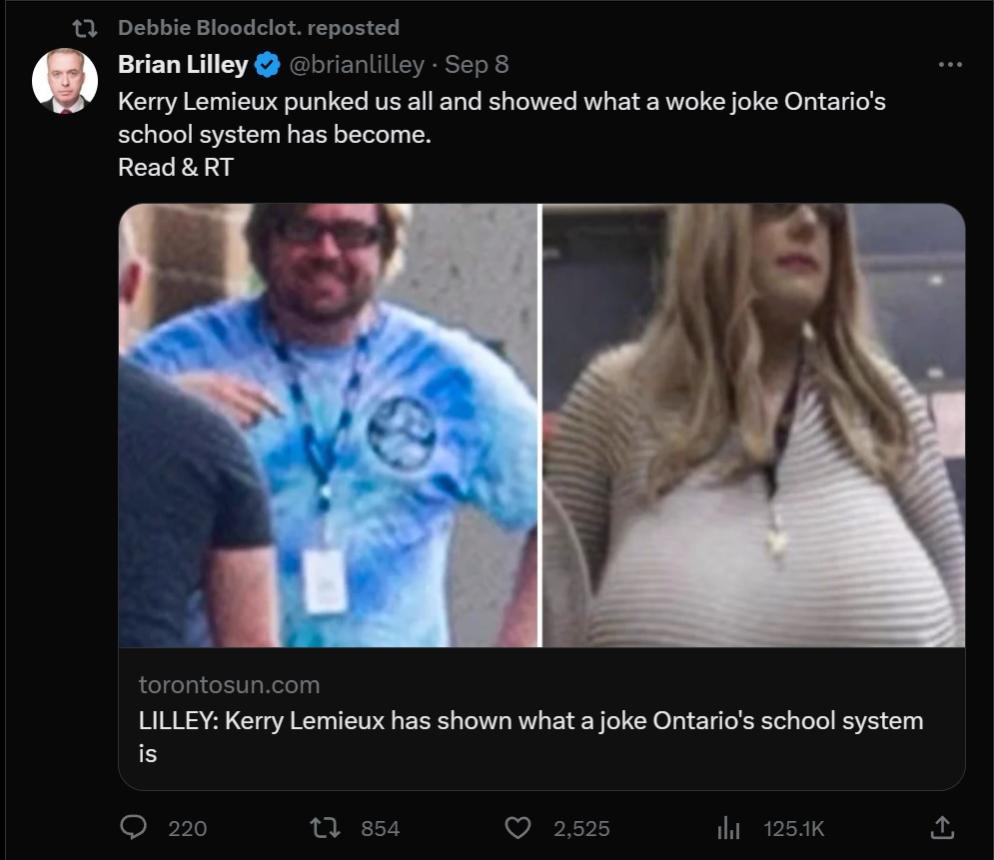Screen dimensions: 994x860
Task: Click the Sep 8 timestamp
Action: tap(477, 65)
